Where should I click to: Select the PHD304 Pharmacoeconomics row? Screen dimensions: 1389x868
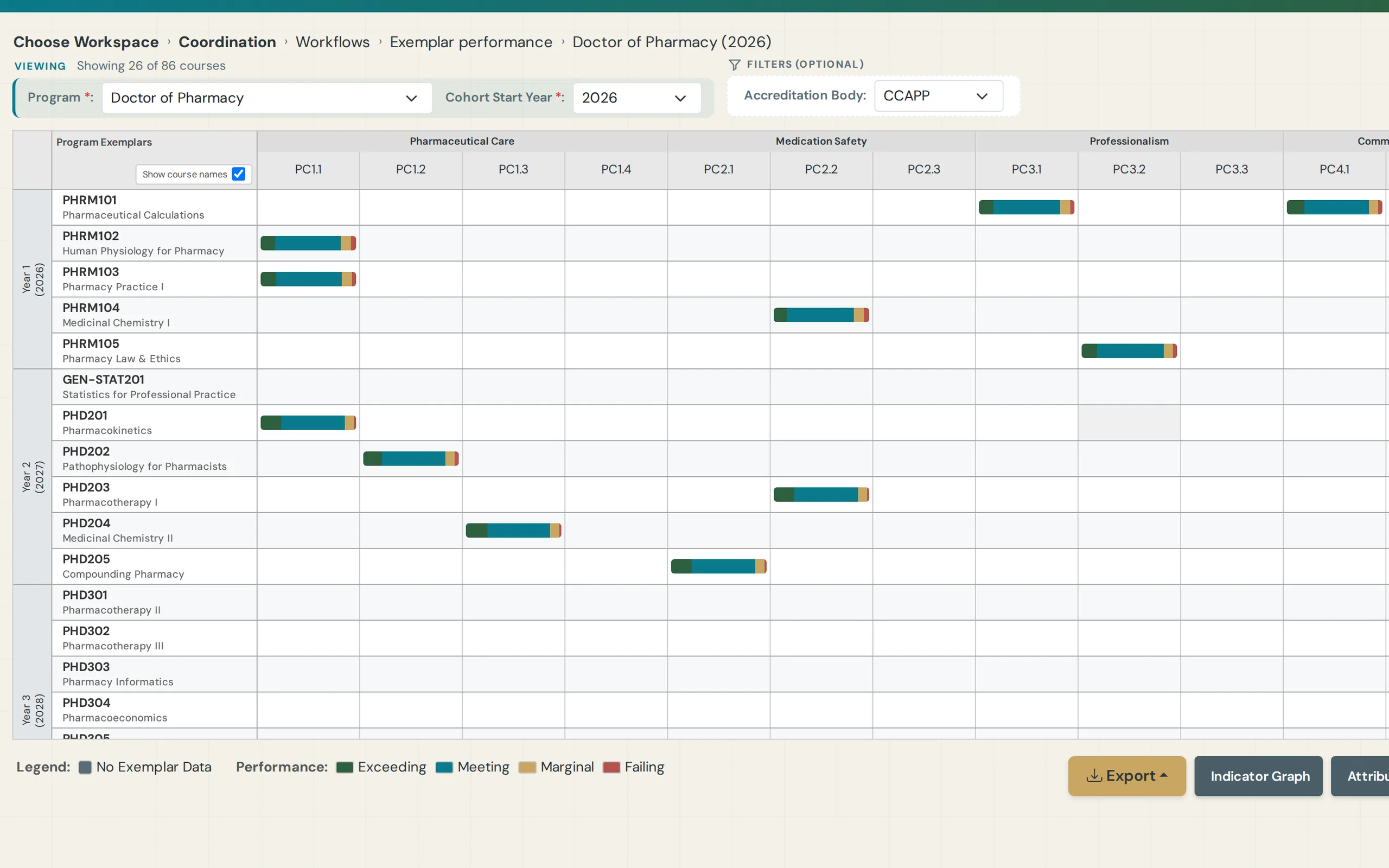(155, 710)
